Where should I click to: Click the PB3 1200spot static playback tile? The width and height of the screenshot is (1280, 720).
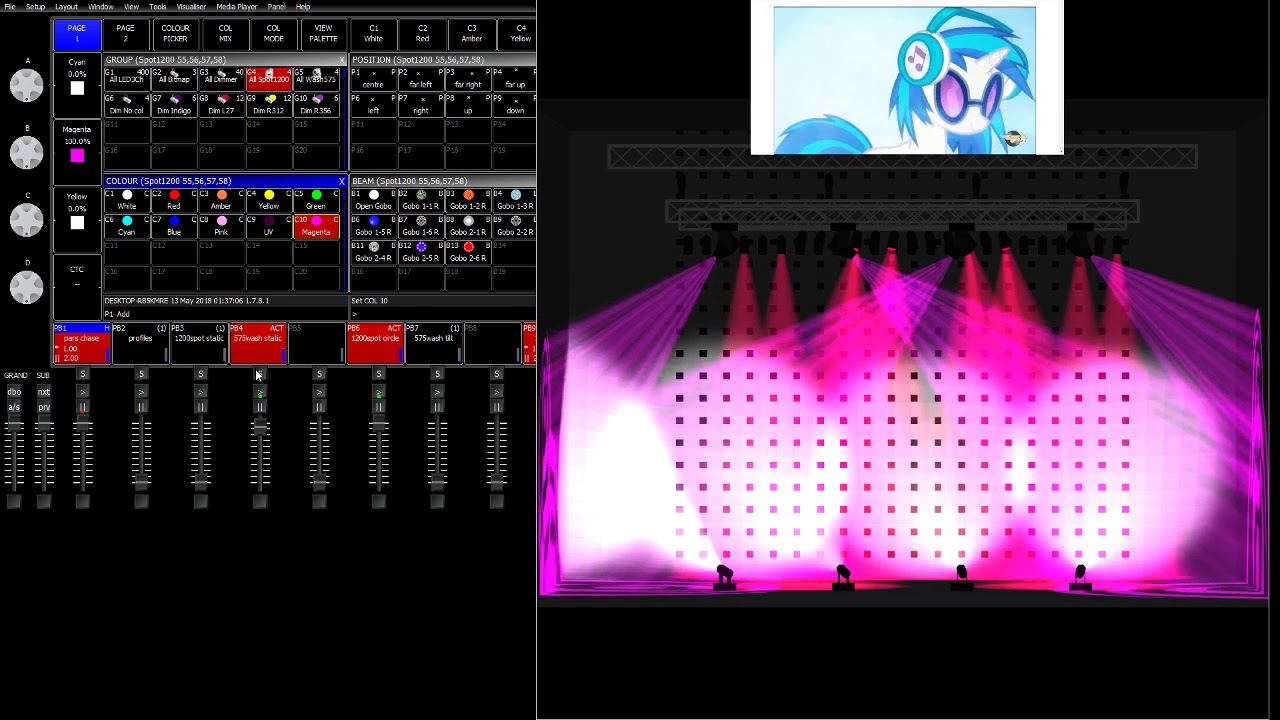point(199,343)
